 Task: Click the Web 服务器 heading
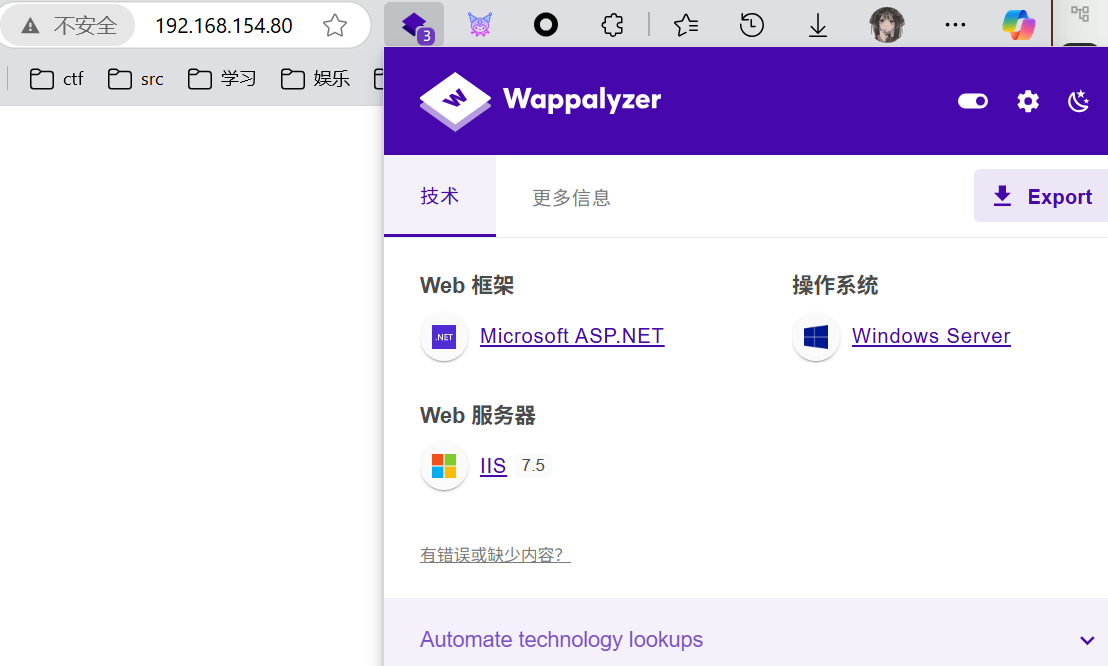point(478,416)
